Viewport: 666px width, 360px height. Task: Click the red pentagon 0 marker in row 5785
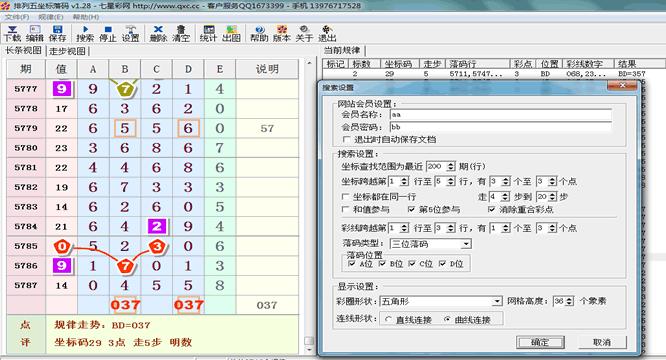[62, 246]
